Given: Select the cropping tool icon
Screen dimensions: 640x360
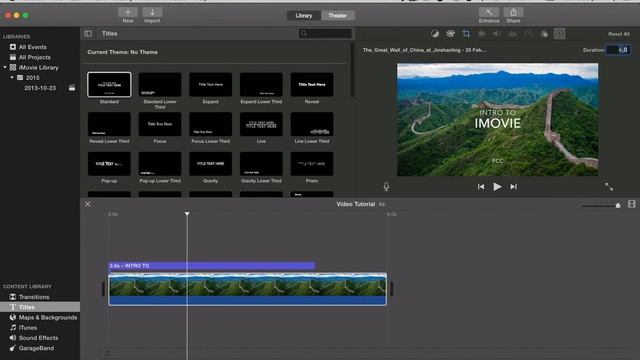Looking at the screenshot, I should (466, 34).
